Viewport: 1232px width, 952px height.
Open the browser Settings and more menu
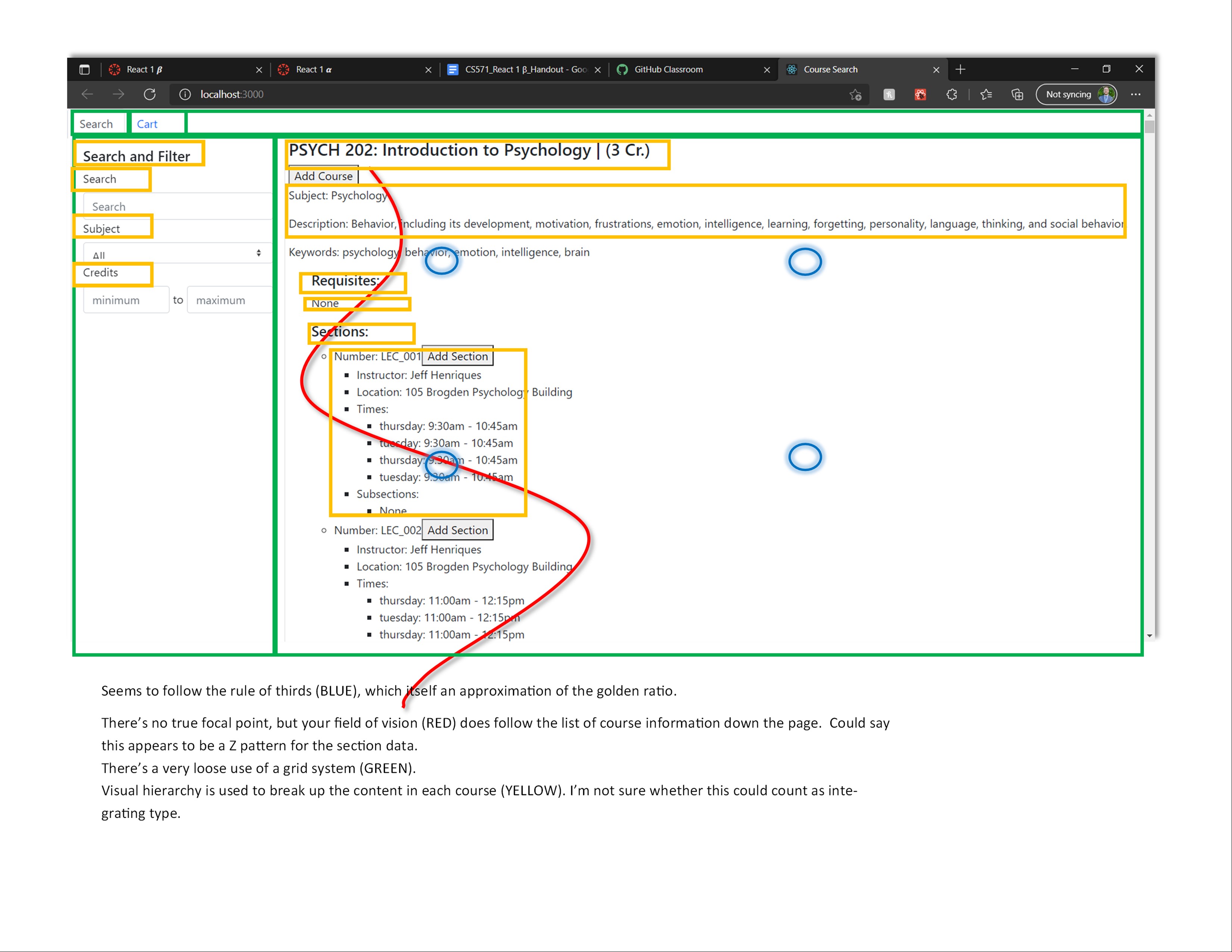click(x=1136, y=94)
